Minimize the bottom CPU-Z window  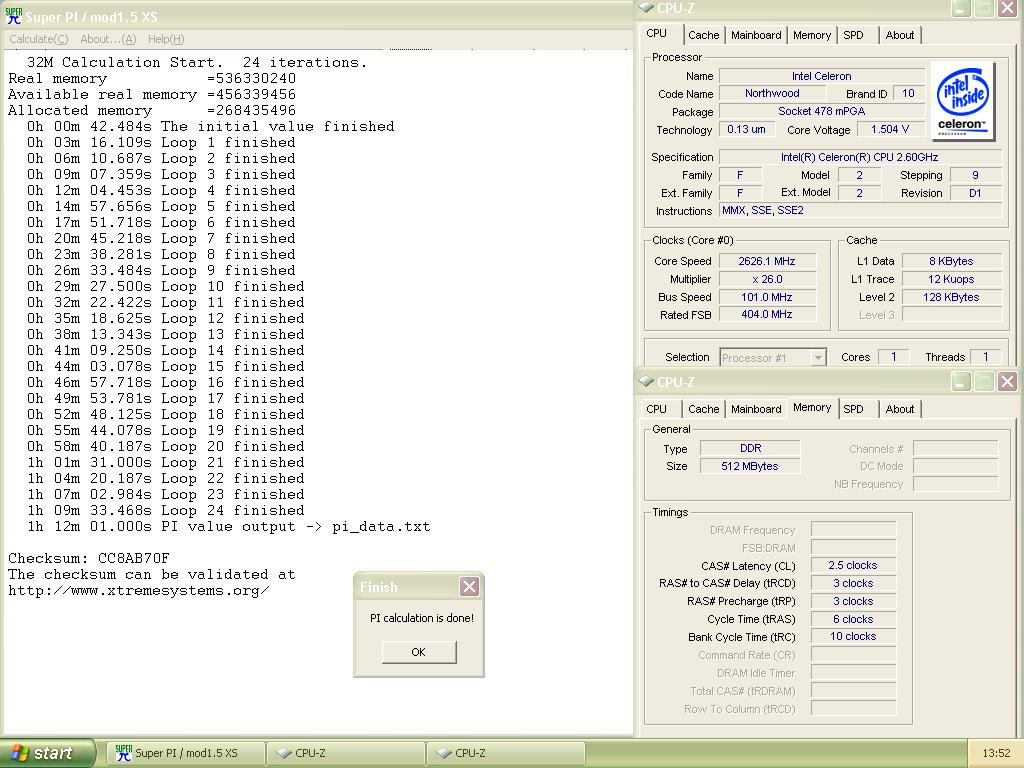(x=961, y=381)
